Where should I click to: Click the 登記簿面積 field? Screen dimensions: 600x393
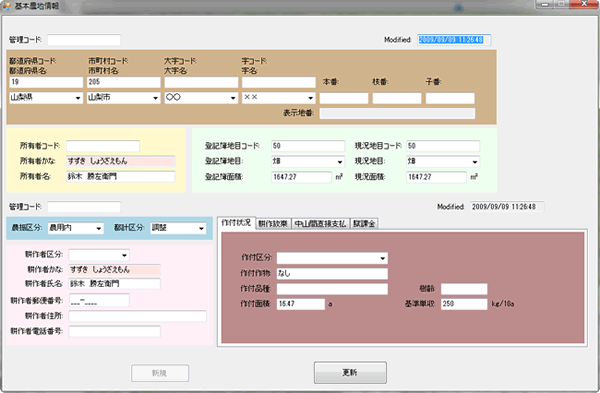(x=302, y=177)
